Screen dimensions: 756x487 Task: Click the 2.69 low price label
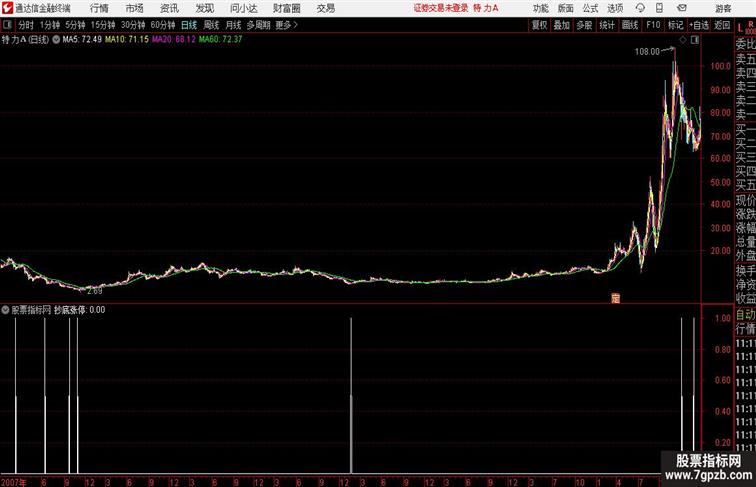[x=94, y=291]
